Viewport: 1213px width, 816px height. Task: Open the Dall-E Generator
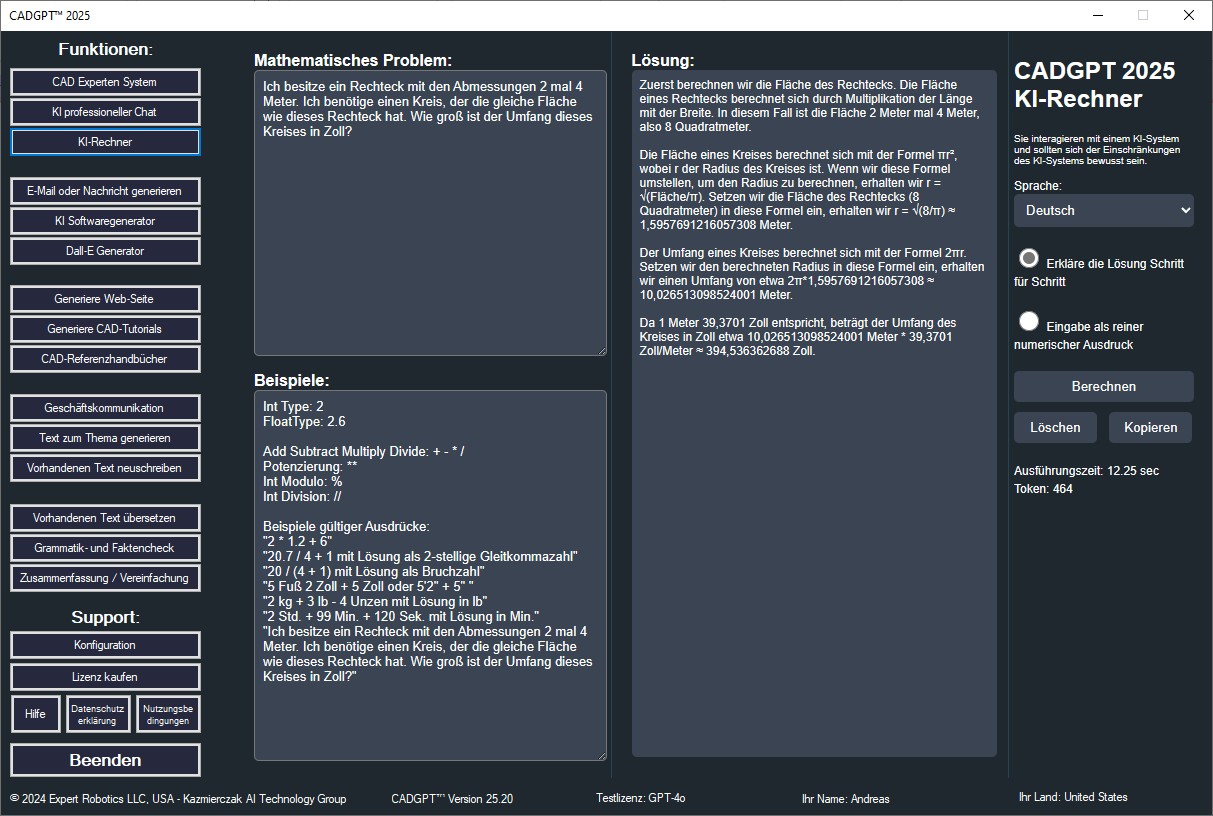pos(105,251)
